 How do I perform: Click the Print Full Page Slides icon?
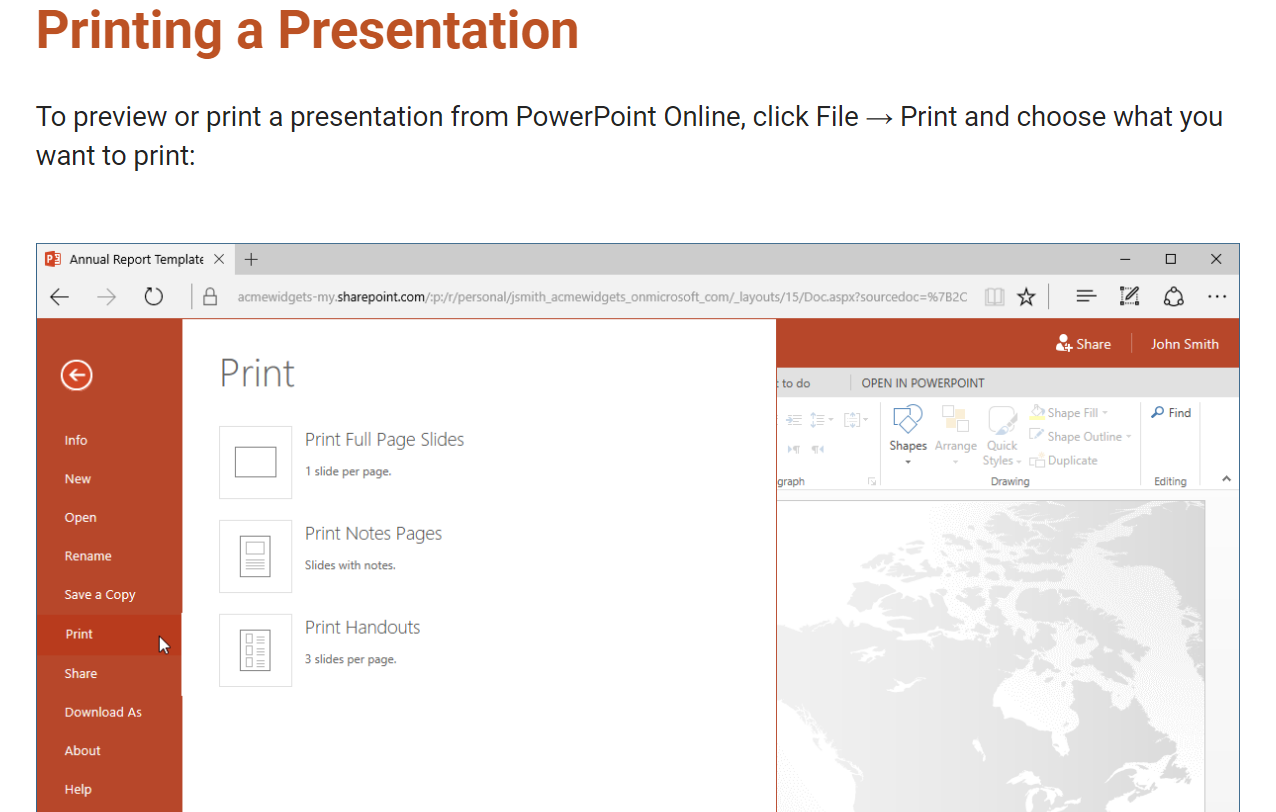[255, 462]
